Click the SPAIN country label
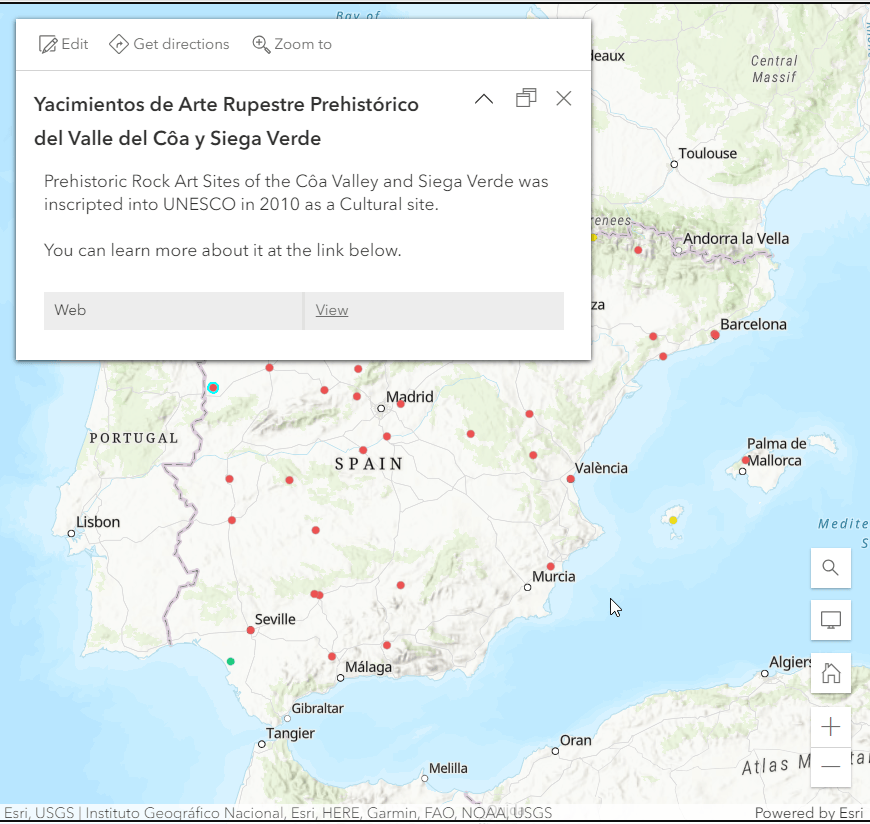Viewport: 870px width, 824px height. (369, 463)
